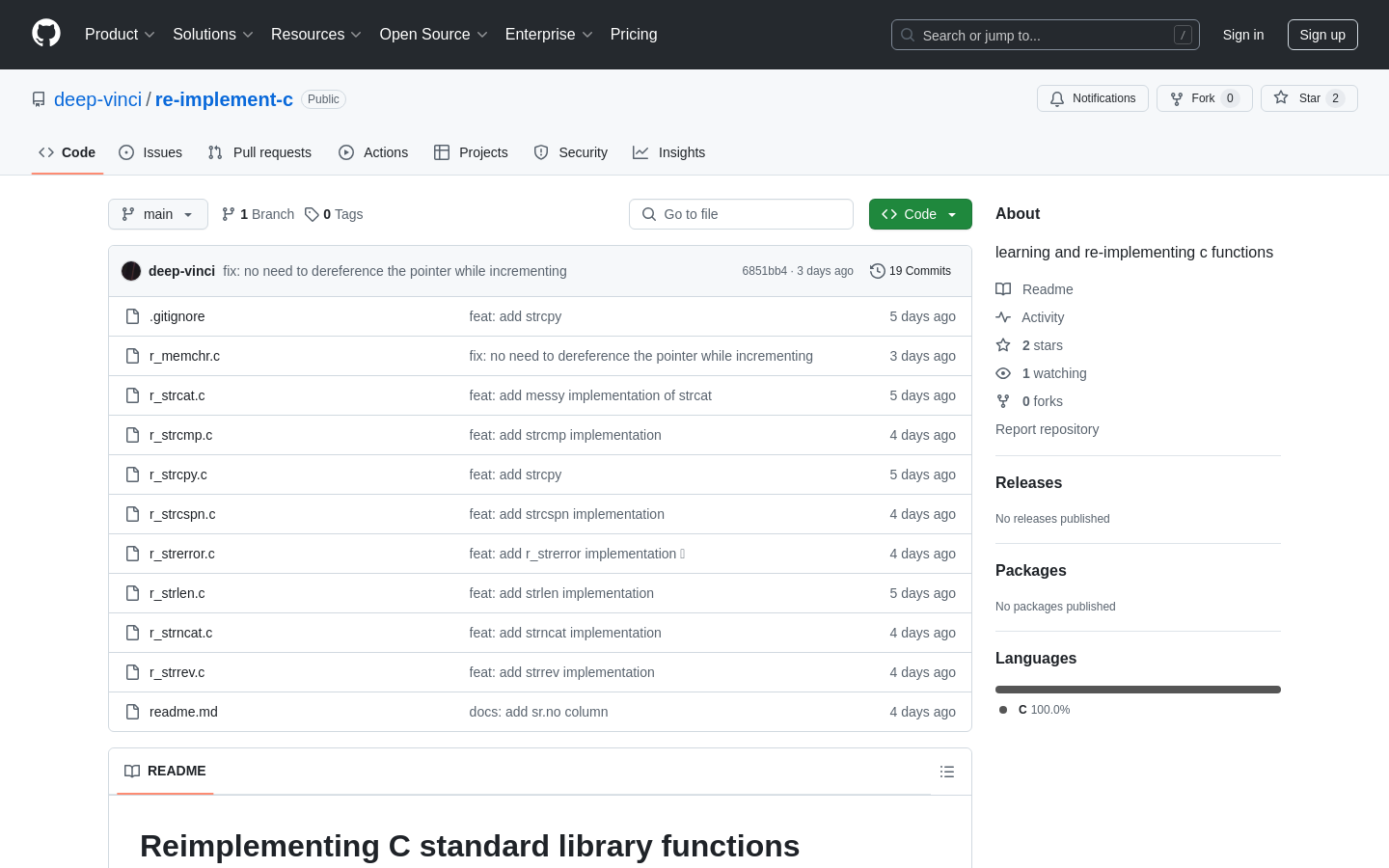Select the file icon beside r_strerror.c
The width and height of the screenshot is (1389, 868).
[x=133, y=554]
